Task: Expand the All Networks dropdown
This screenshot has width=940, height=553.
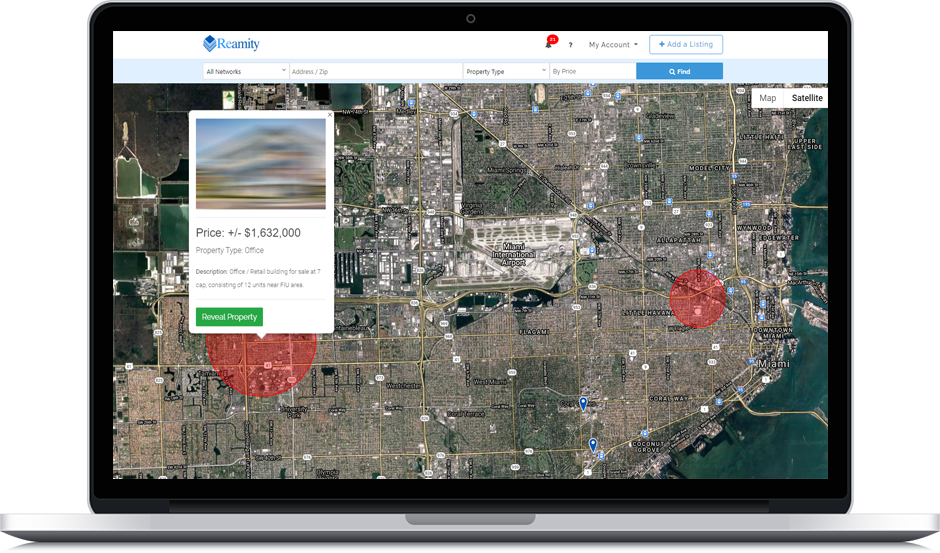Action: pyautogui.click(x=245, y=71)
